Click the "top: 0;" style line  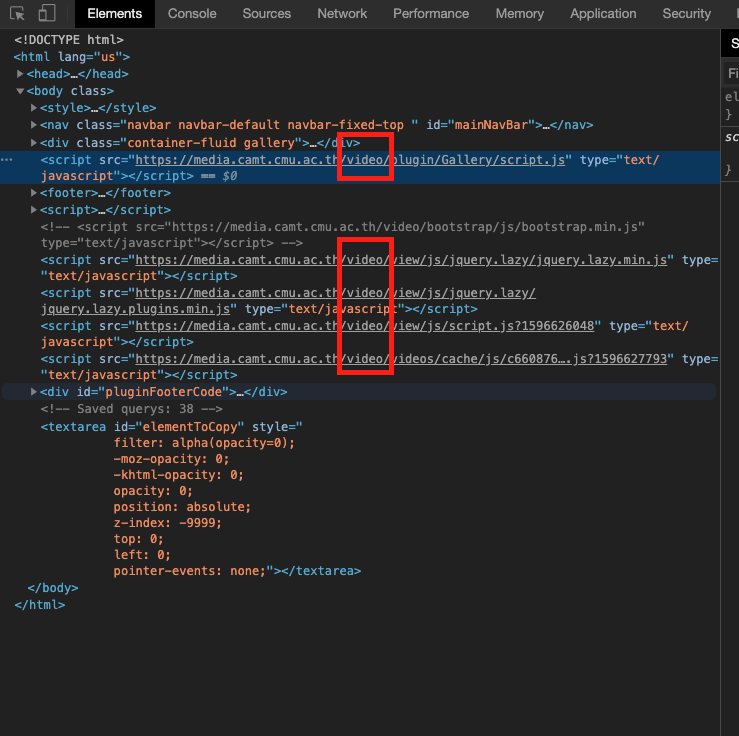coord(138,539)
